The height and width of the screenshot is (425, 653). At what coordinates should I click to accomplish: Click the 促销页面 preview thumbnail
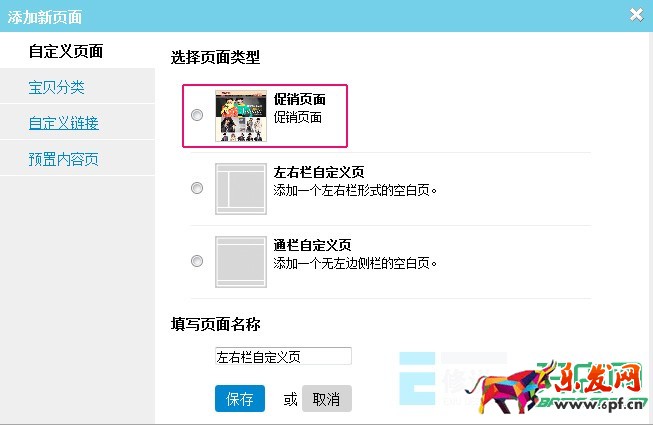(241, 116)
